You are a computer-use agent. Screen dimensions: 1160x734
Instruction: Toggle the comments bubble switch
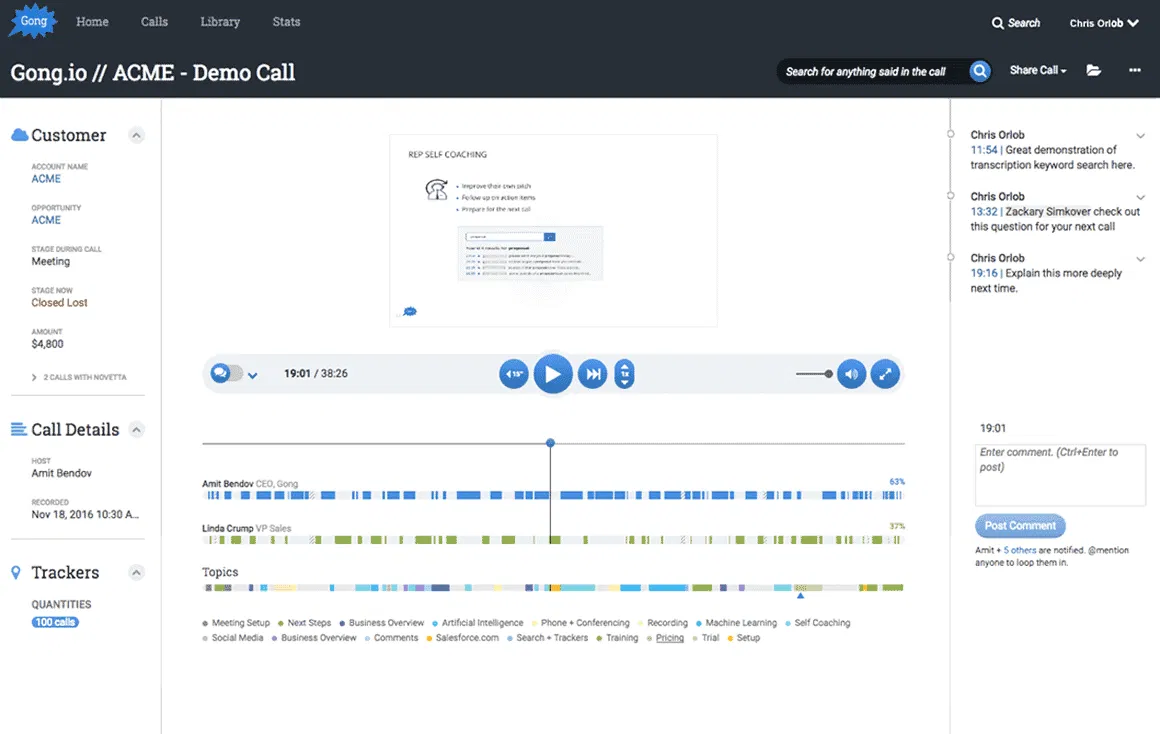point(226,373)
